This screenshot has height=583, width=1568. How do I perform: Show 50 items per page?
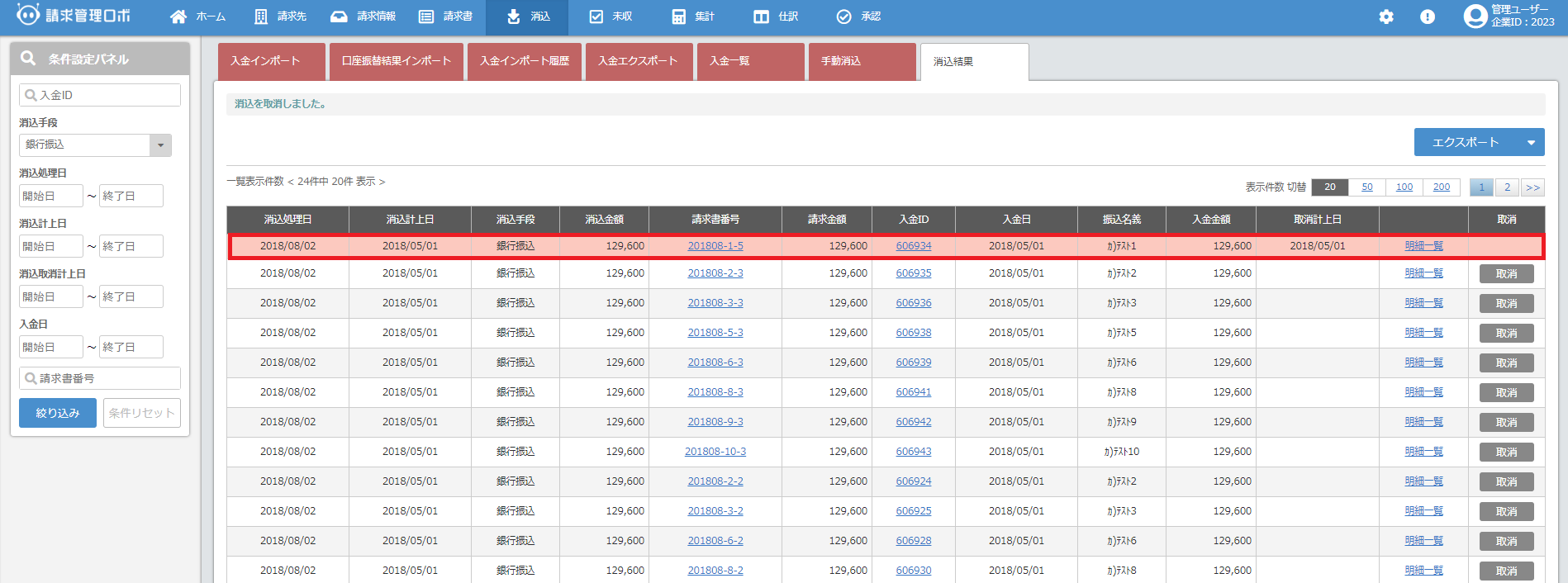point(1367,187)
